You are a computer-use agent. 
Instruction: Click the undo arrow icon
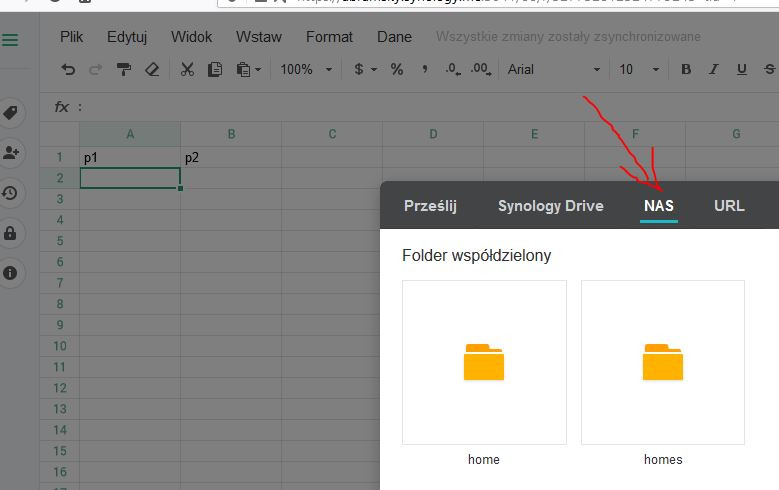coord(68,70)
